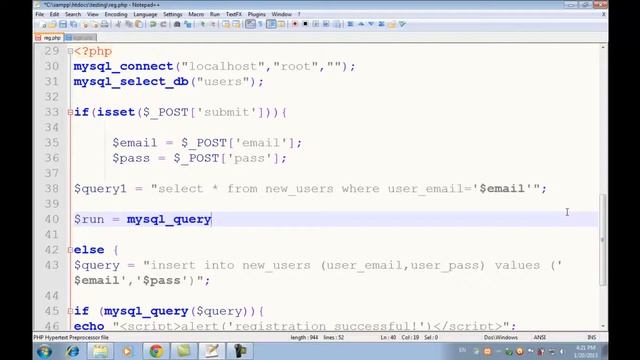
Task: Click 'length : 944' in status bar
Action: click(x=304, y=338)
